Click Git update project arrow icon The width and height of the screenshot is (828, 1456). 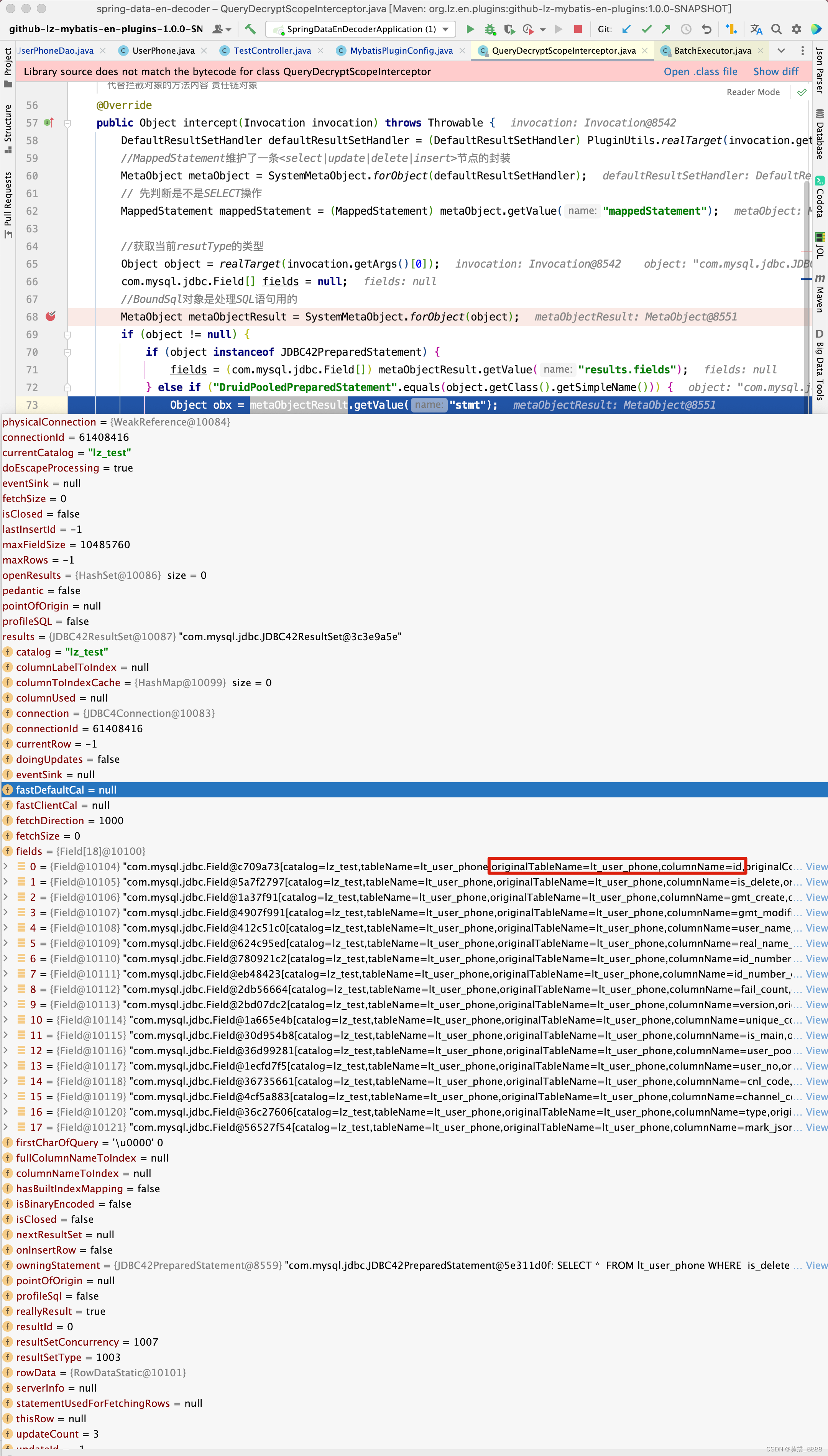pos(627,29)
